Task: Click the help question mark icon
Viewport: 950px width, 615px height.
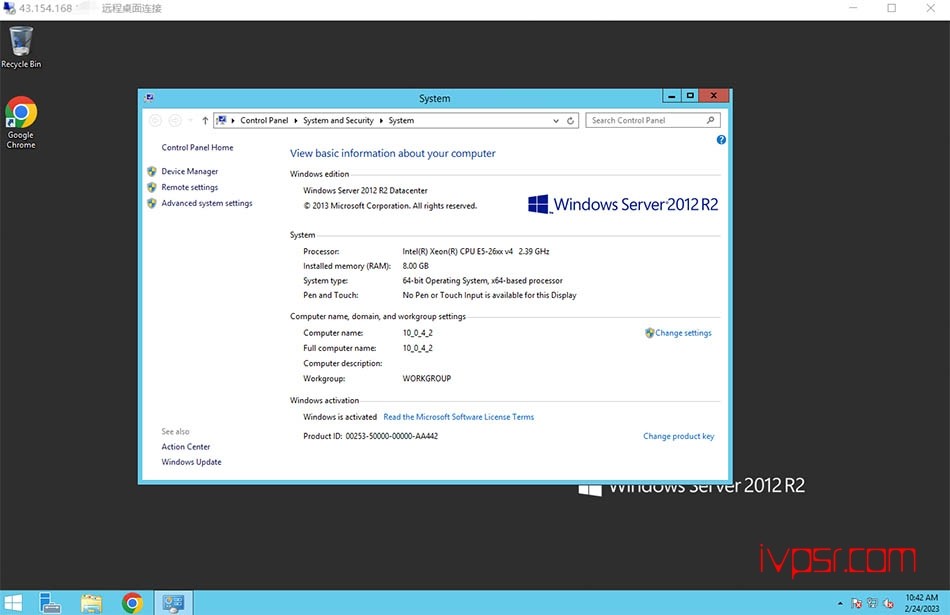Action: (721, 140)
